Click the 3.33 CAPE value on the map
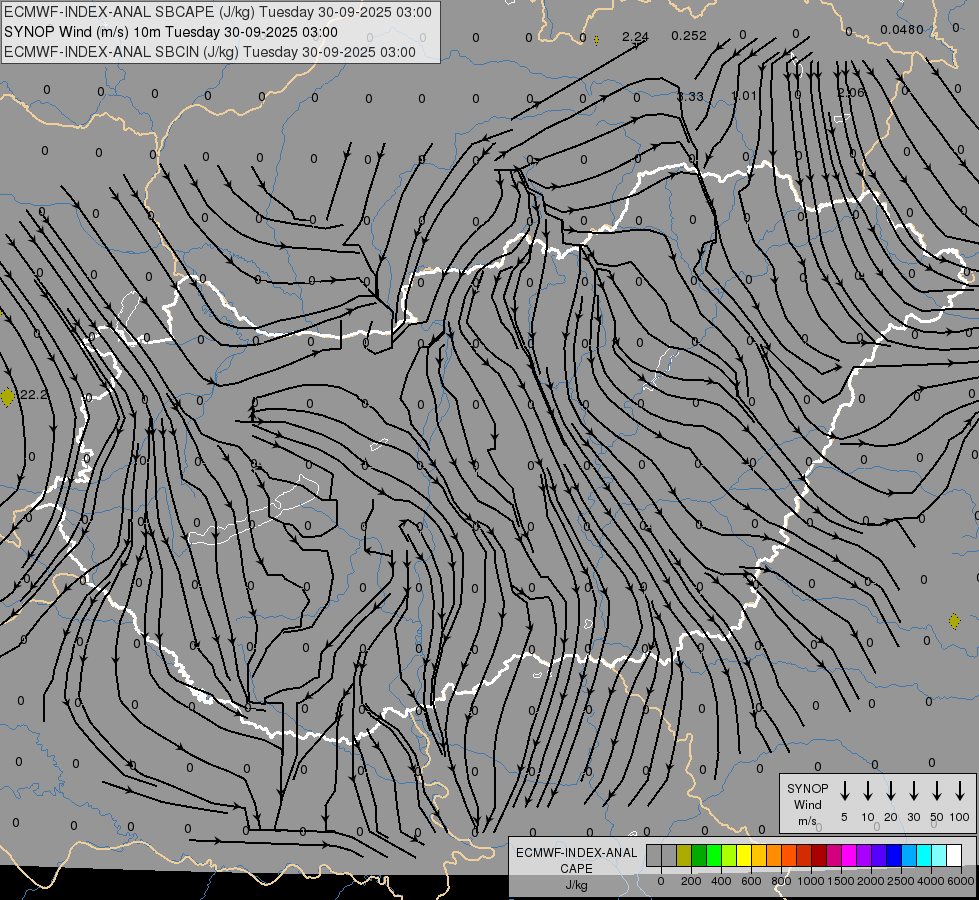 pyautogui.click(x=690, y=96)
